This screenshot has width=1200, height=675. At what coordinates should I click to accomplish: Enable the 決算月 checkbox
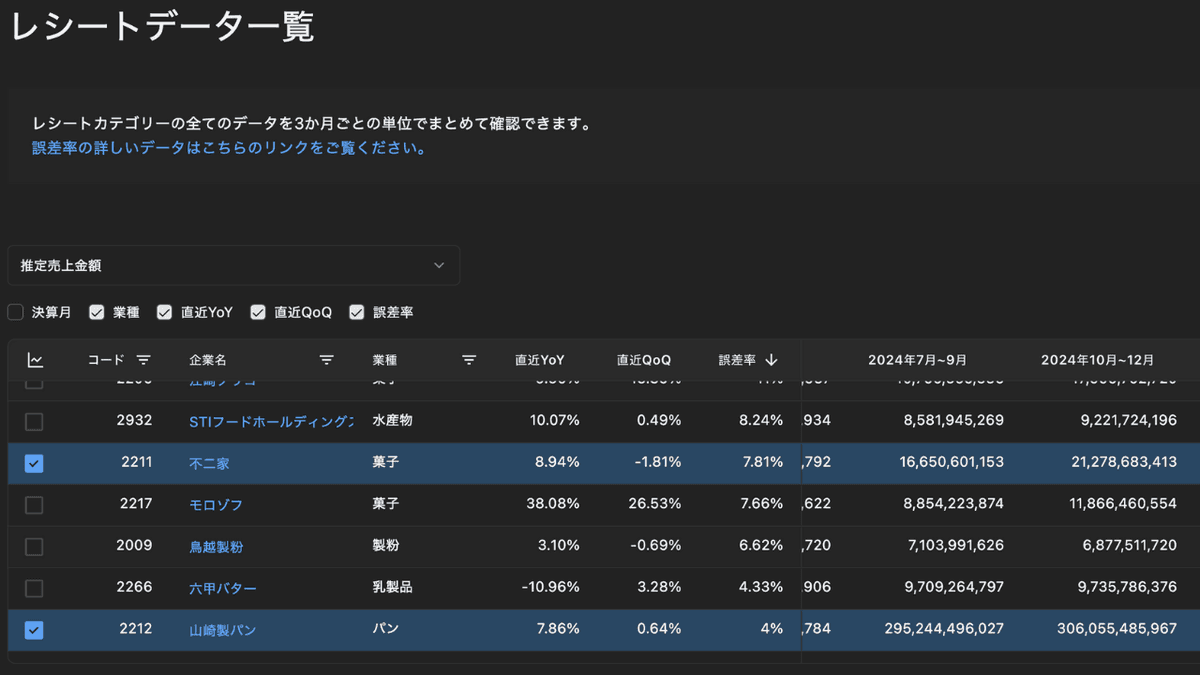coord(16,312)
